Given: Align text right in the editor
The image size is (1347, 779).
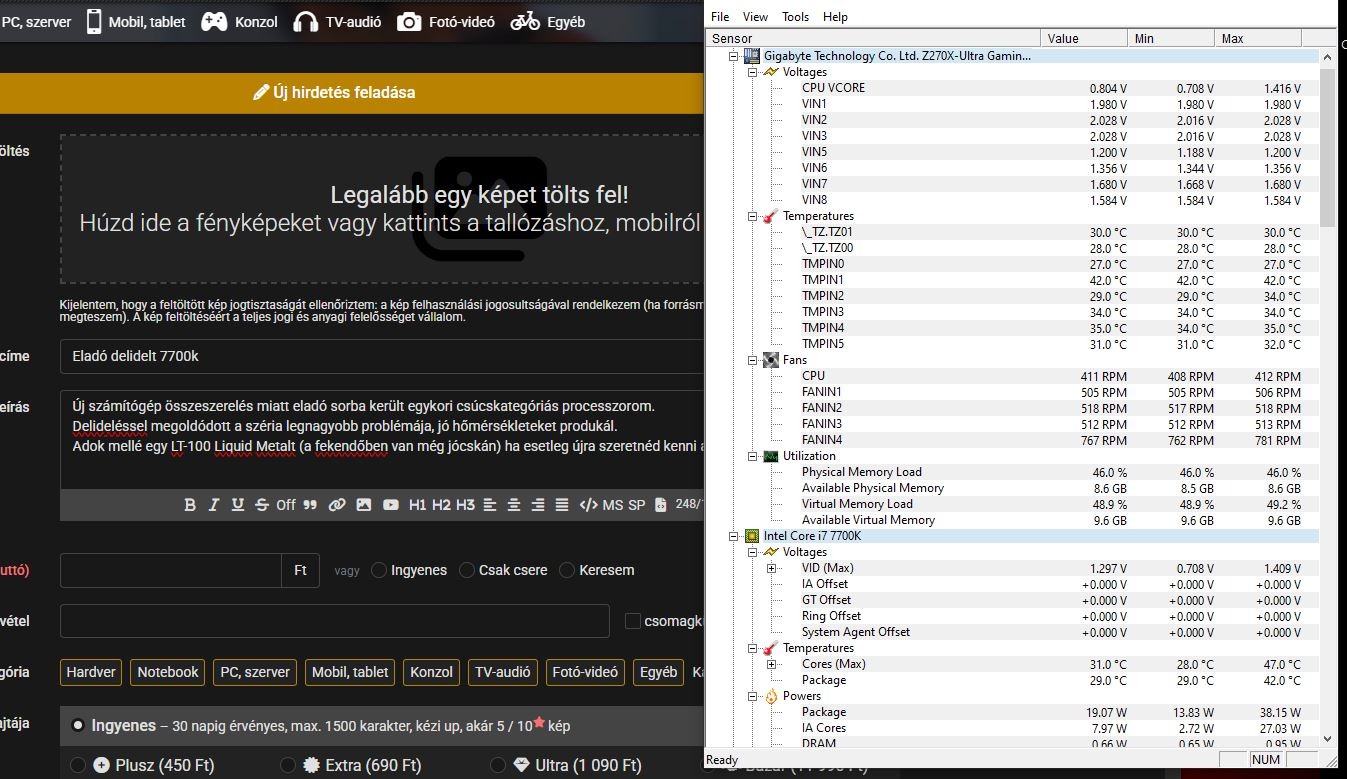Looking at the screenshot, I should [x=538, y=505].
